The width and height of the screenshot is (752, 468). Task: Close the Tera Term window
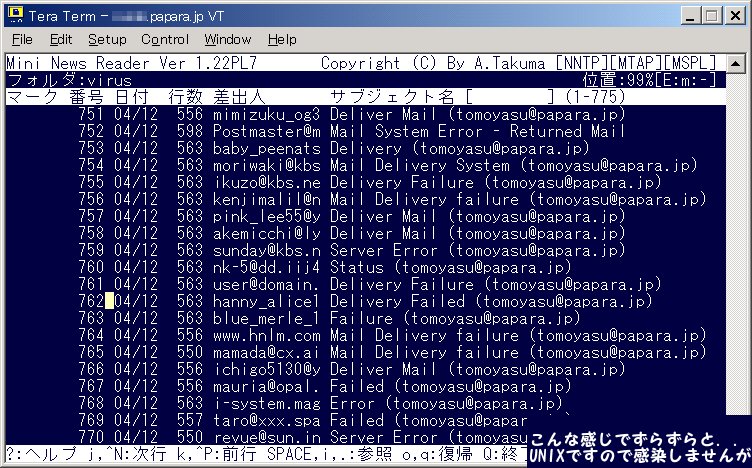pos(735,16)
